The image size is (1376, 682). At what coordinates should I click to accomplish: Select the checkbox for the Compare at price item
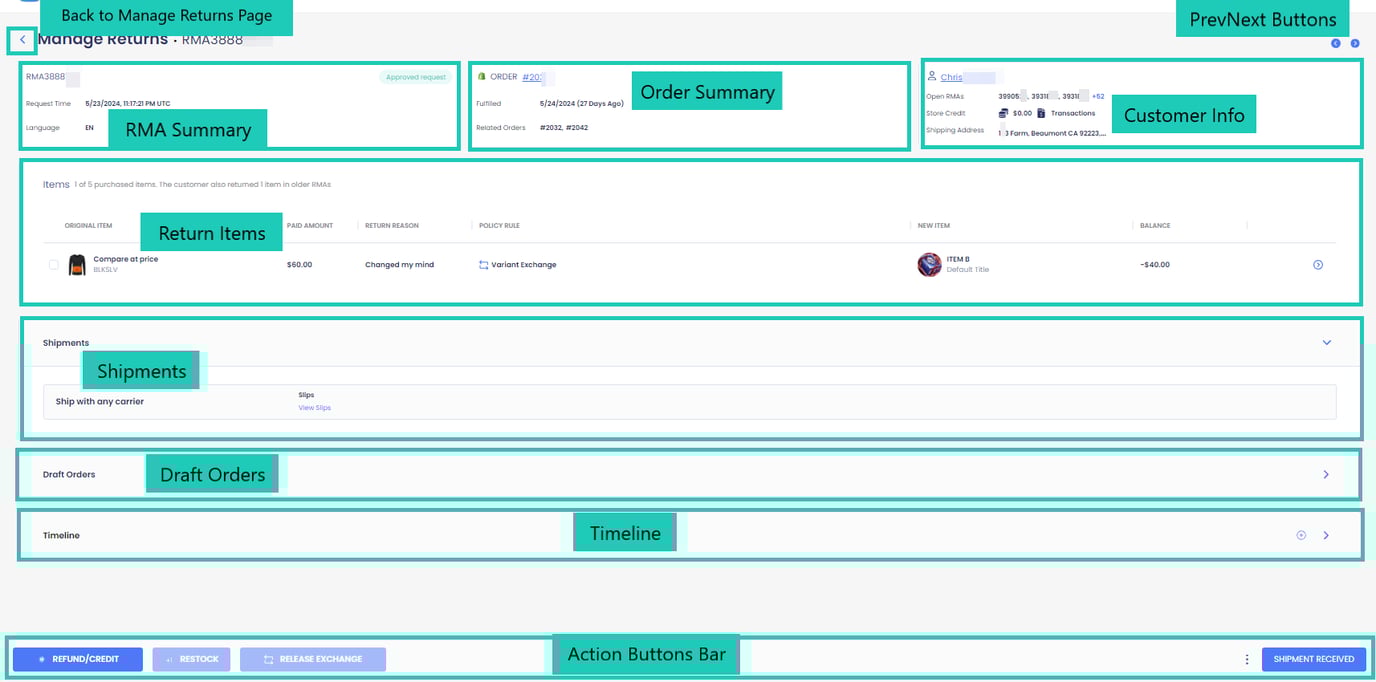(x=55, y=264)
